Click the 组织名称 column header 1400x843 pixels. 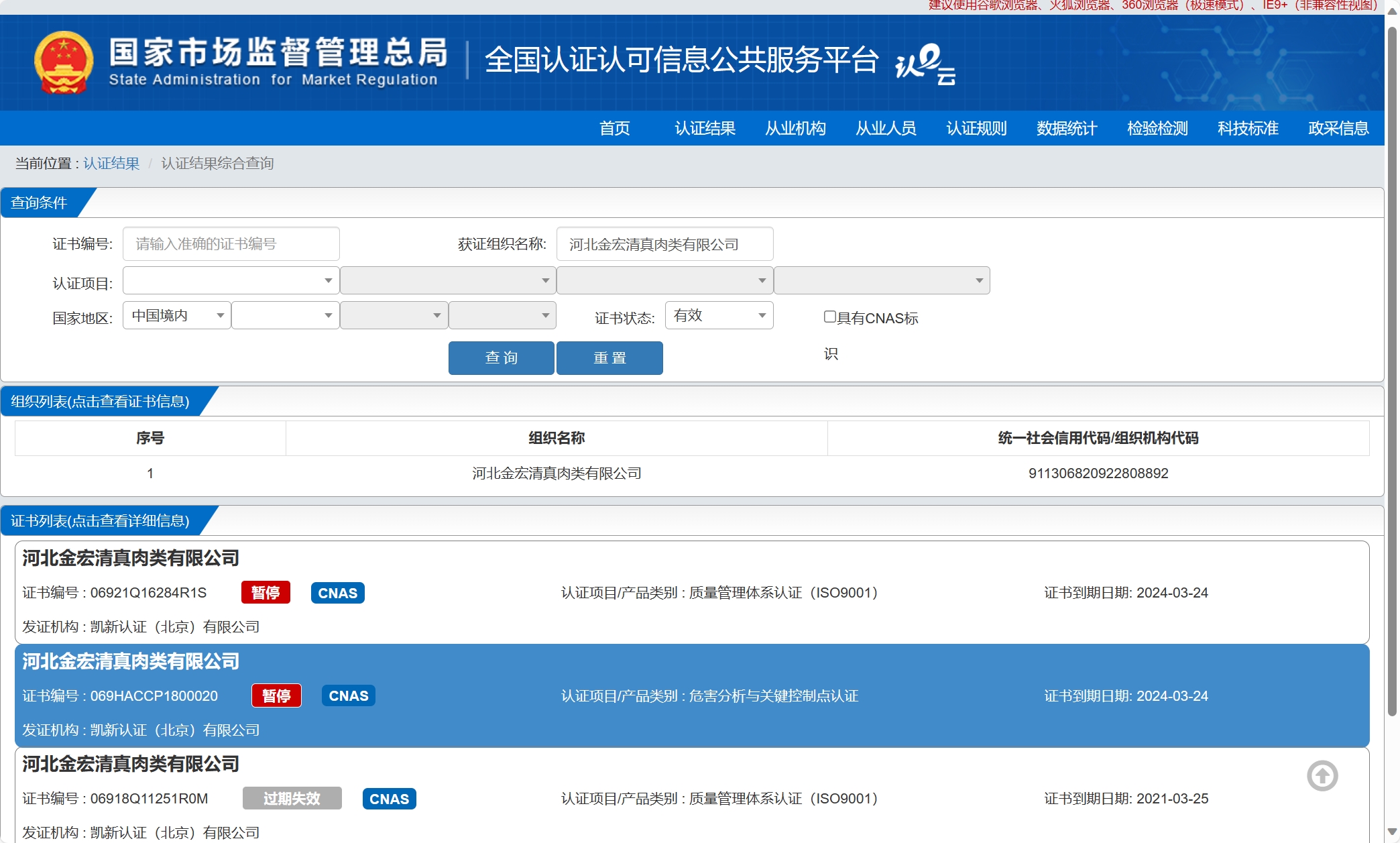pyautogui.click(x=557, y=438)
